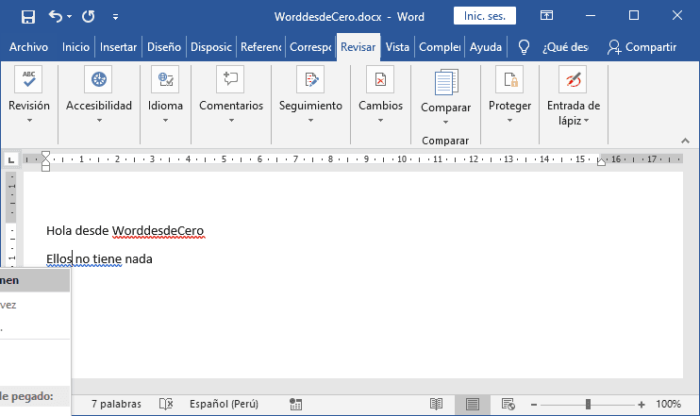Click the zoom out minus button
Image resolution: width=700 pixels, height=416 pixels.
coord(533,405)
